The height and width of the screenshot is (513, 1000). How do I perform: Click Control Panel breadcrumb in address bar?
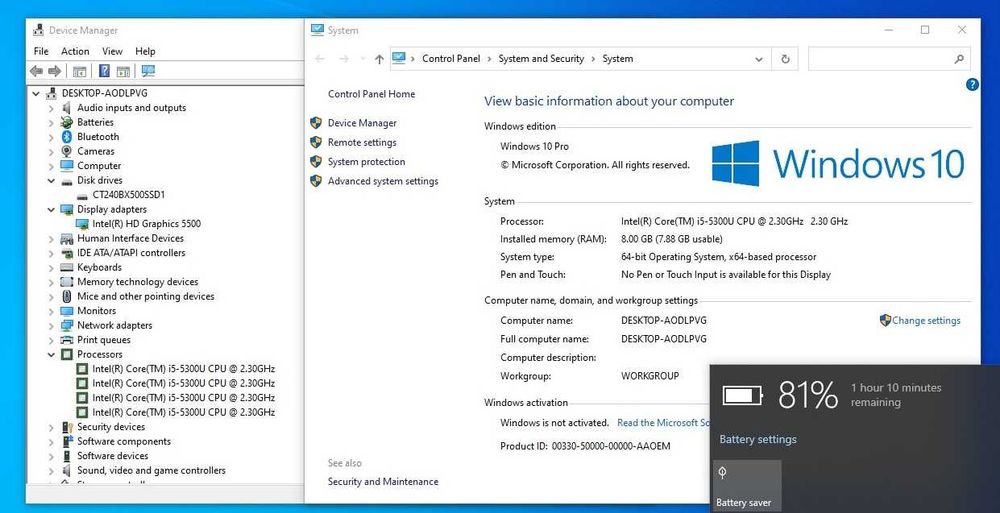[451, 59]
